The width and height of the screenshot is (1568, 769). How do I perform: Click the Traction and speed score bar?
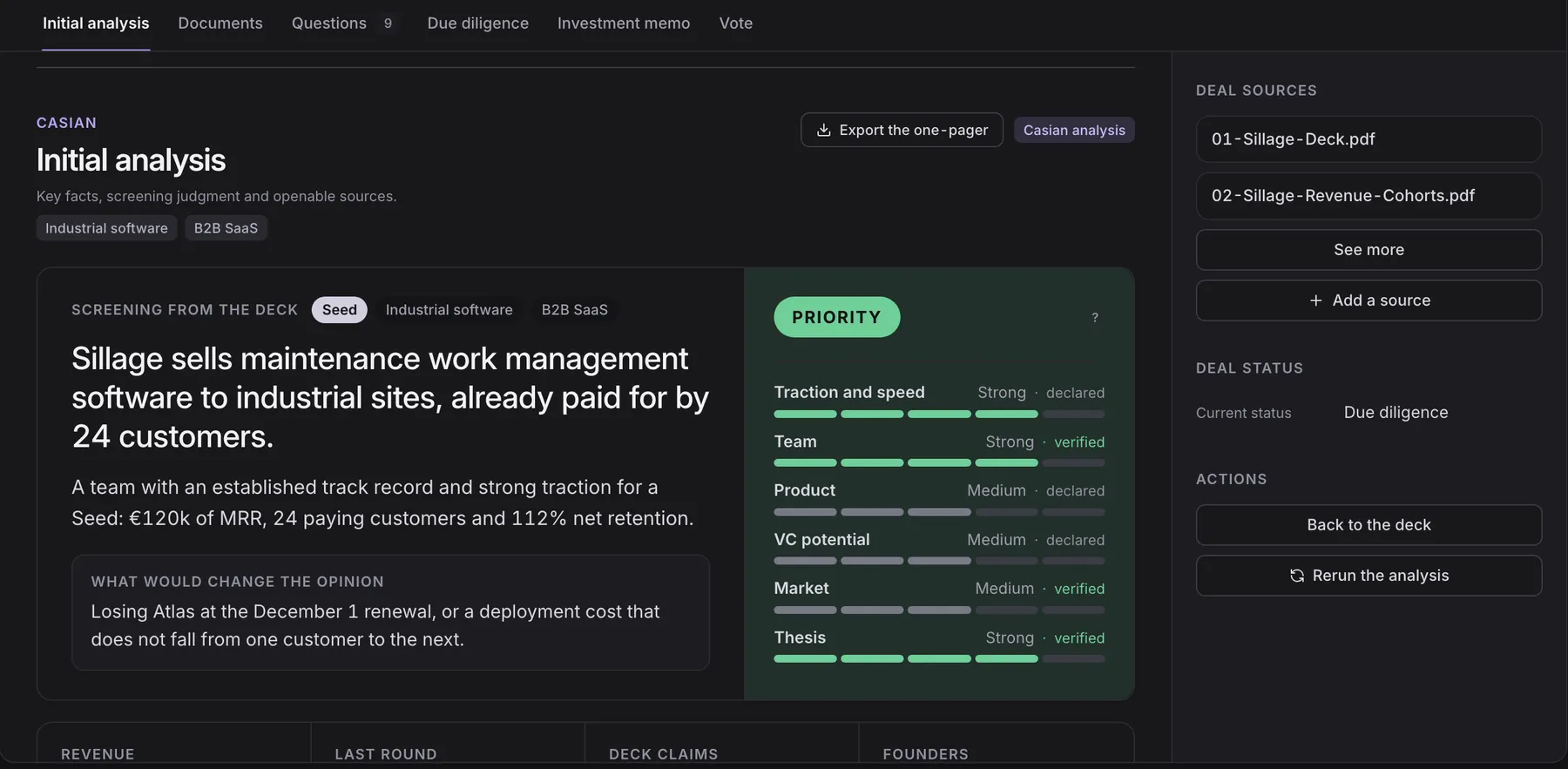(x=939, y=414)
